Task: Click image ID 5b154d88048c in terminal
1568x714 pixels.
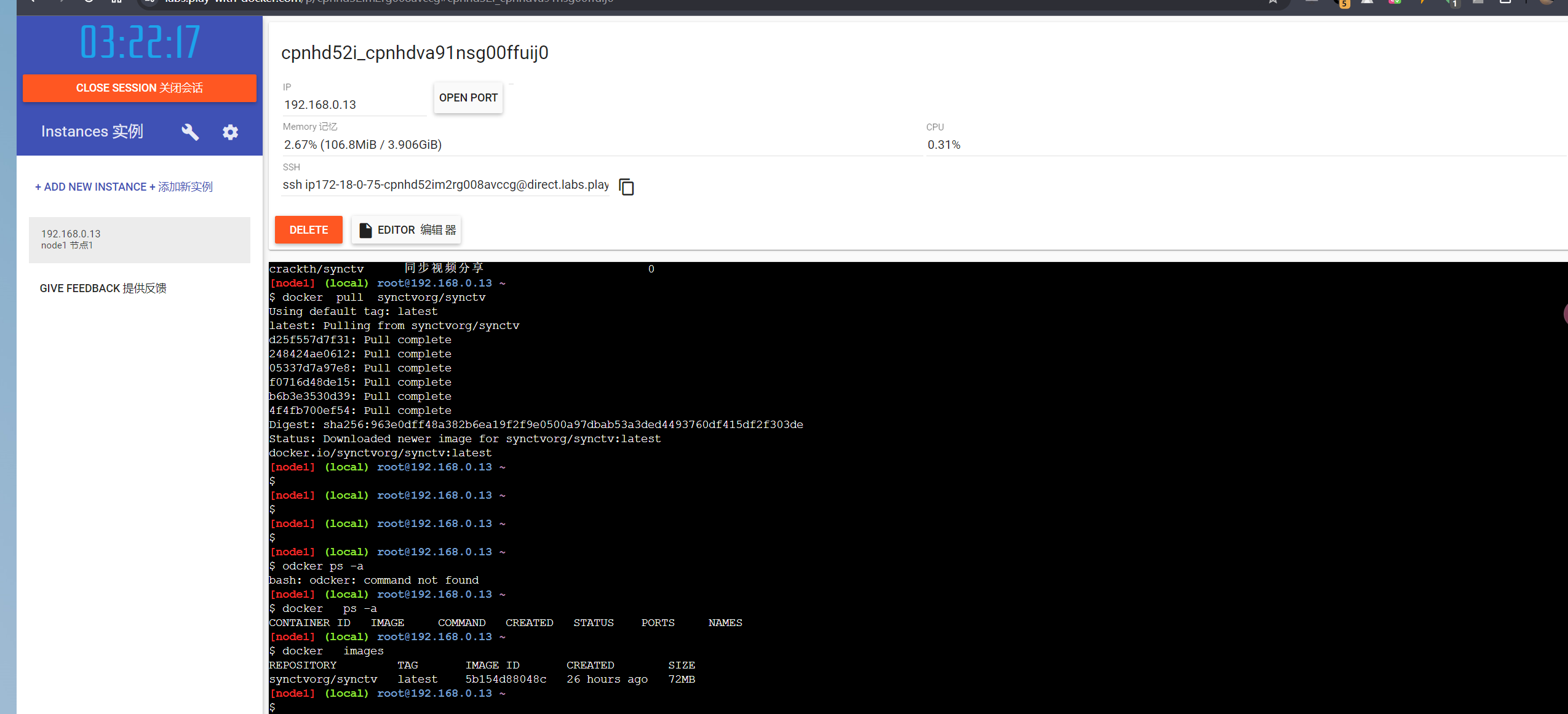Action: (x=506, y=679)
